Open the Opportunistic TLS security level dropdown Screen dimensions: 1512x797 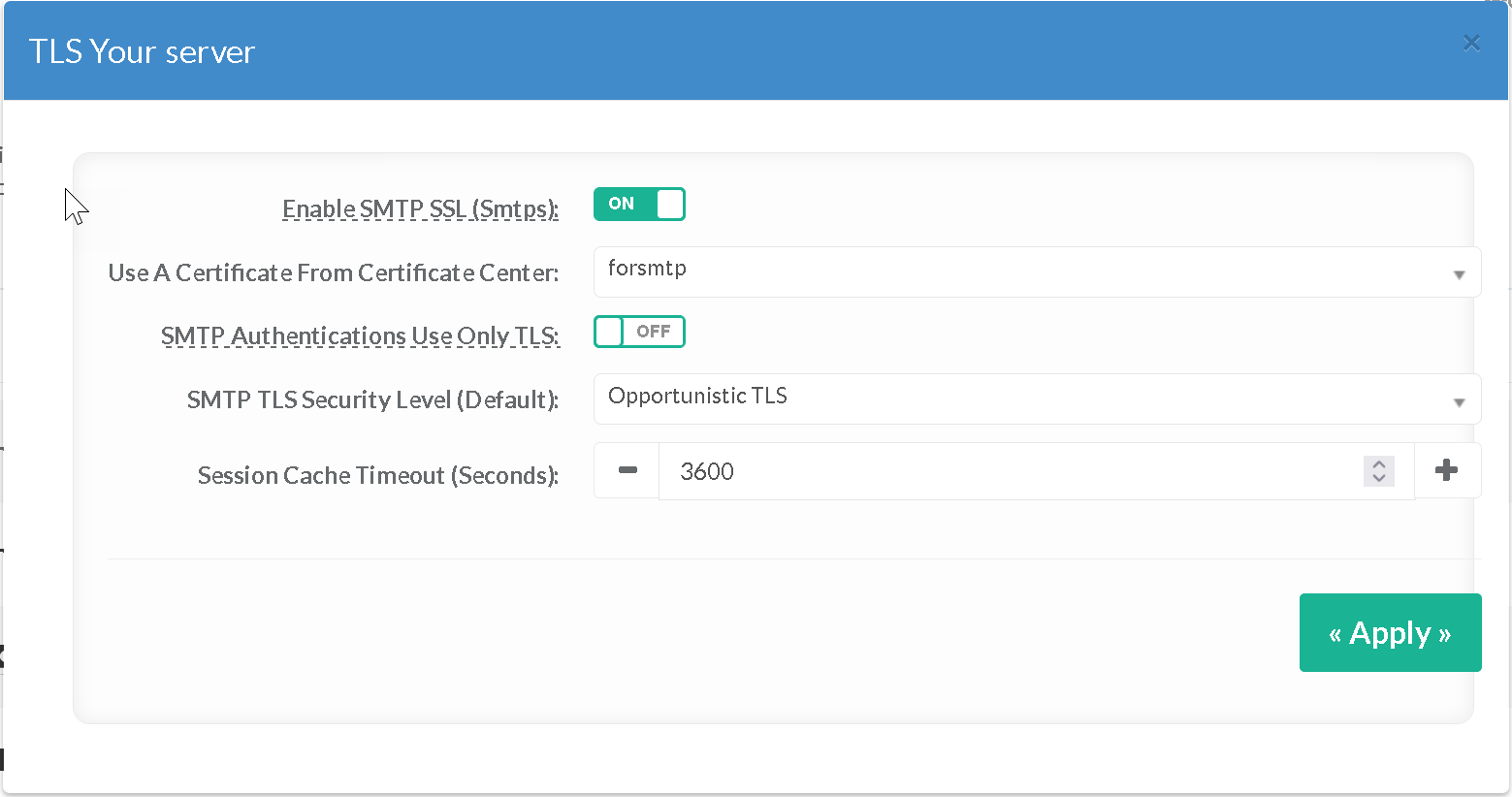(x=1018, y=398)
